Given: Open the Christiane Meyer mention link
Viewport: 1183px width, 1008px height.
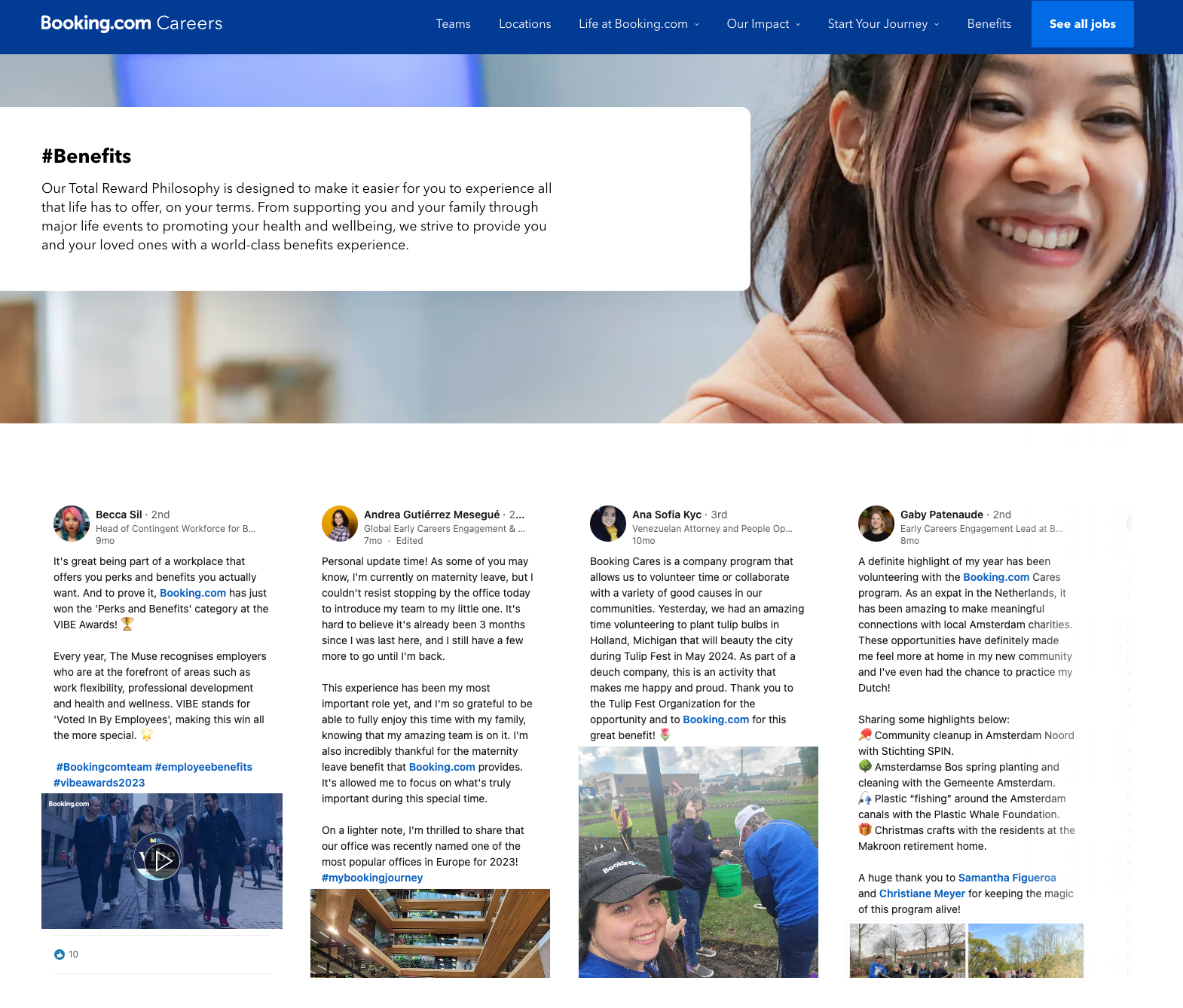Looking at the screenshot, I should pyautogui.click(x=922, y=893).
